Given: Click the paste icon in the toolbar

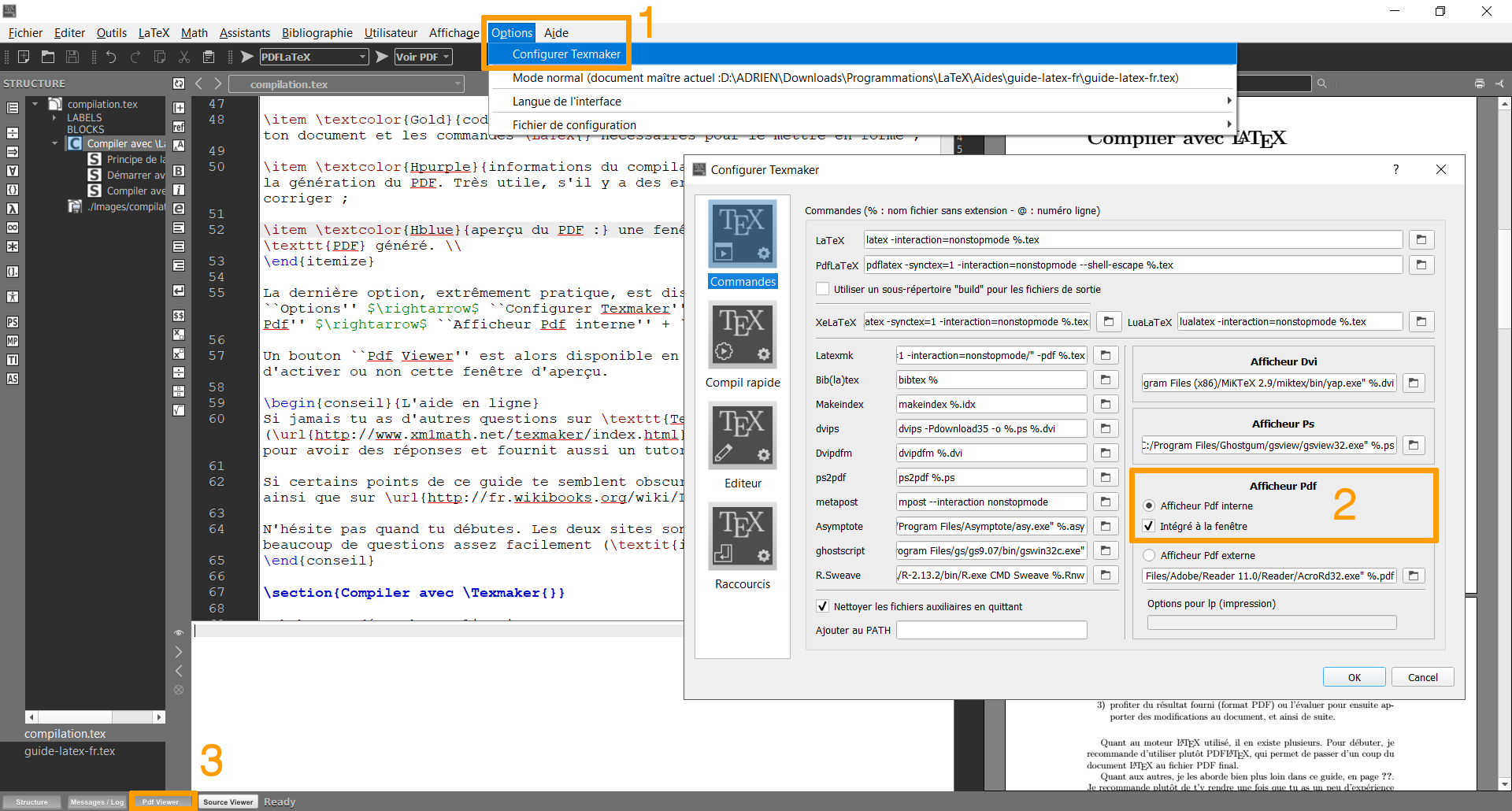Looking at the screenshot, I should (209, 57).
